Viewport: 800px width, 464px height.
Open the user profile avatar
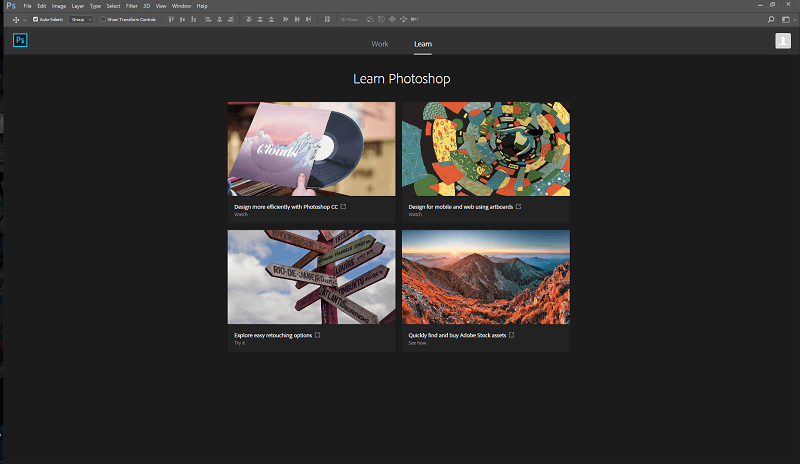click(x=783, y=41)
